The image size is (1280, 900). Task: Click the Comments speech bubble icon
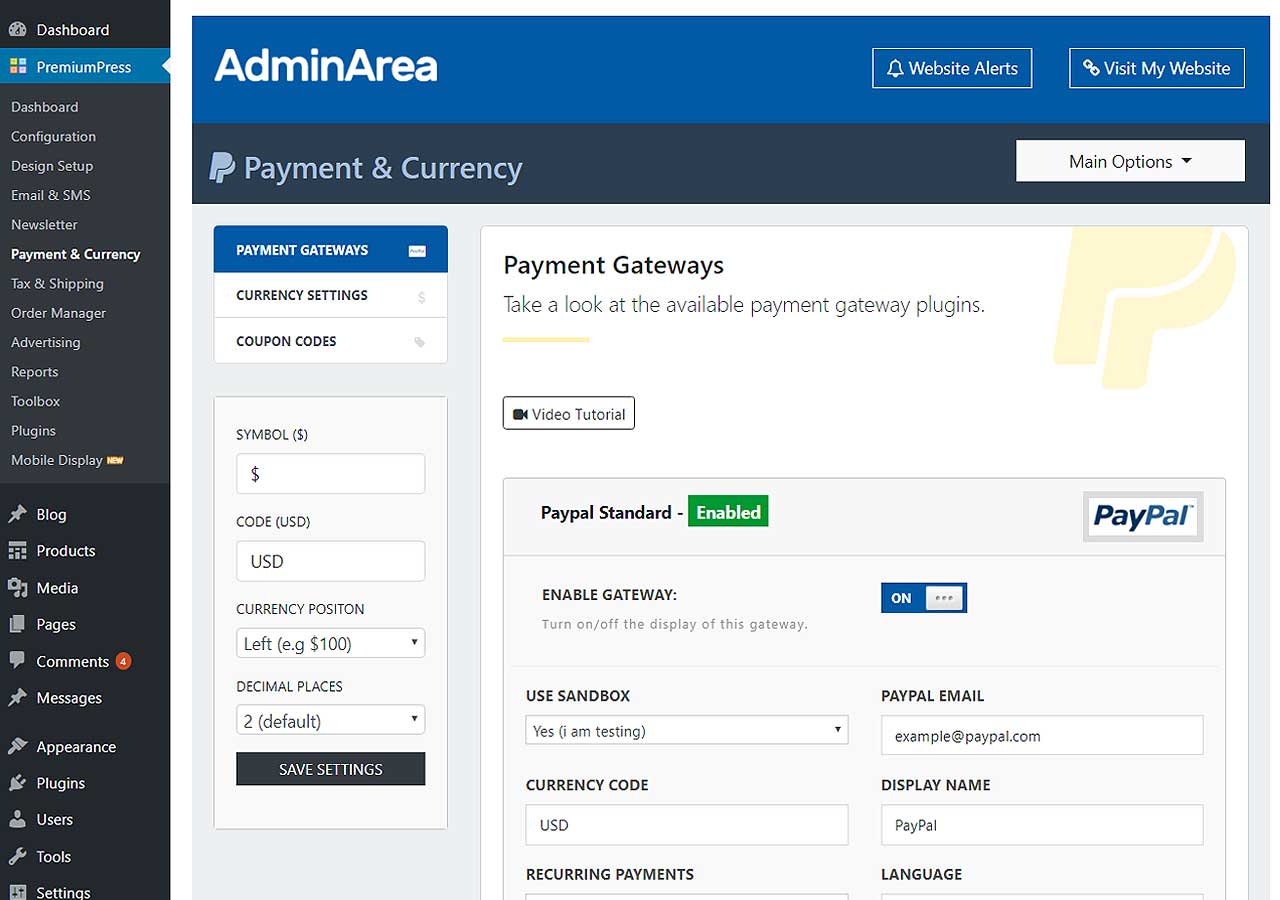point(17,661)
